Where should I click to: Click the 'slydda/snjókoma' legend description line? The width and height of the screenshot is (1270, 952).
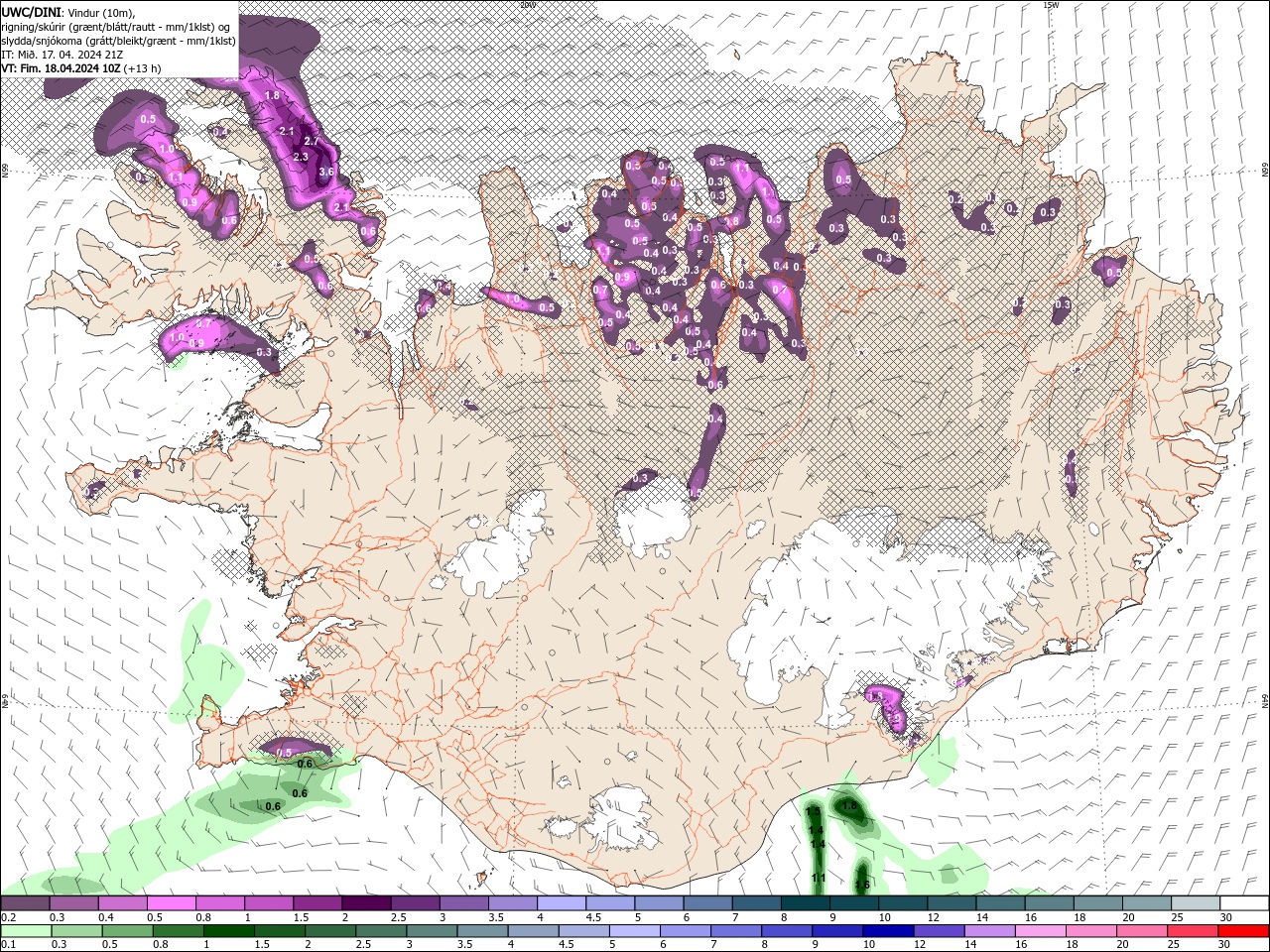118,41
